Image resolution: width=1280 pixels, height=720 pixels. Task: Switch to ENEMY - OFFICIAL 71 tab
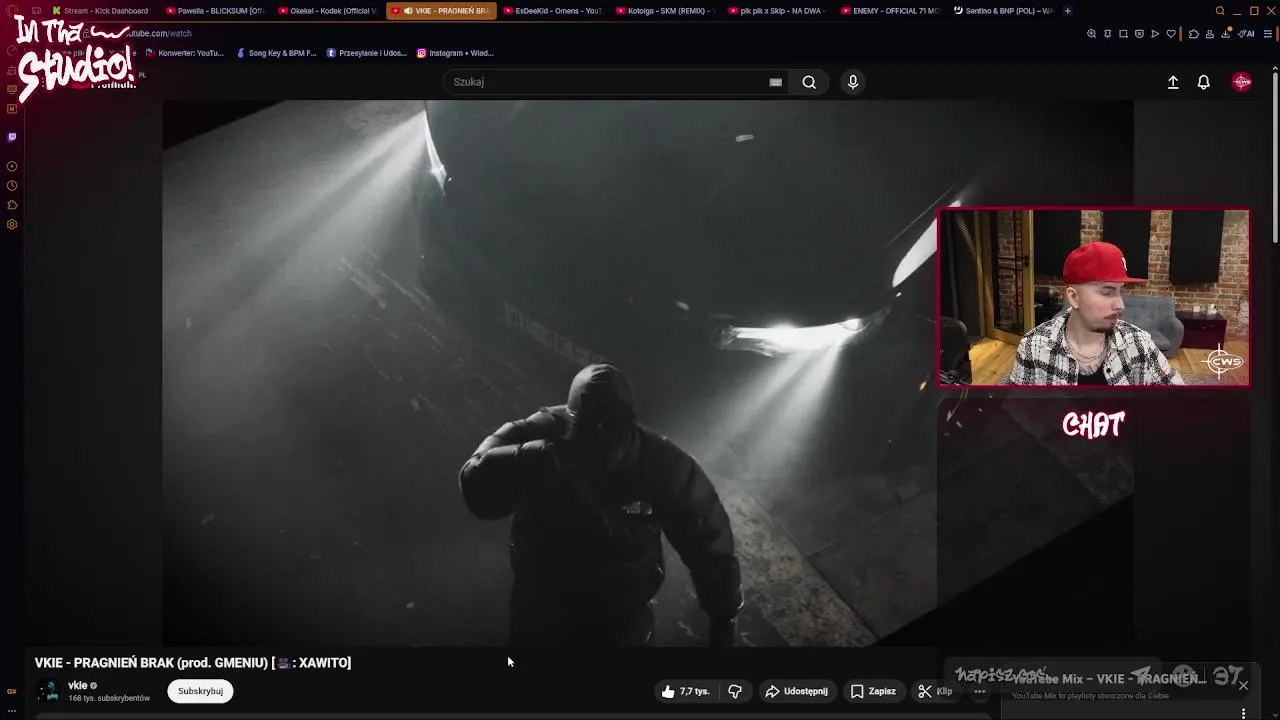tap(890, 11)
